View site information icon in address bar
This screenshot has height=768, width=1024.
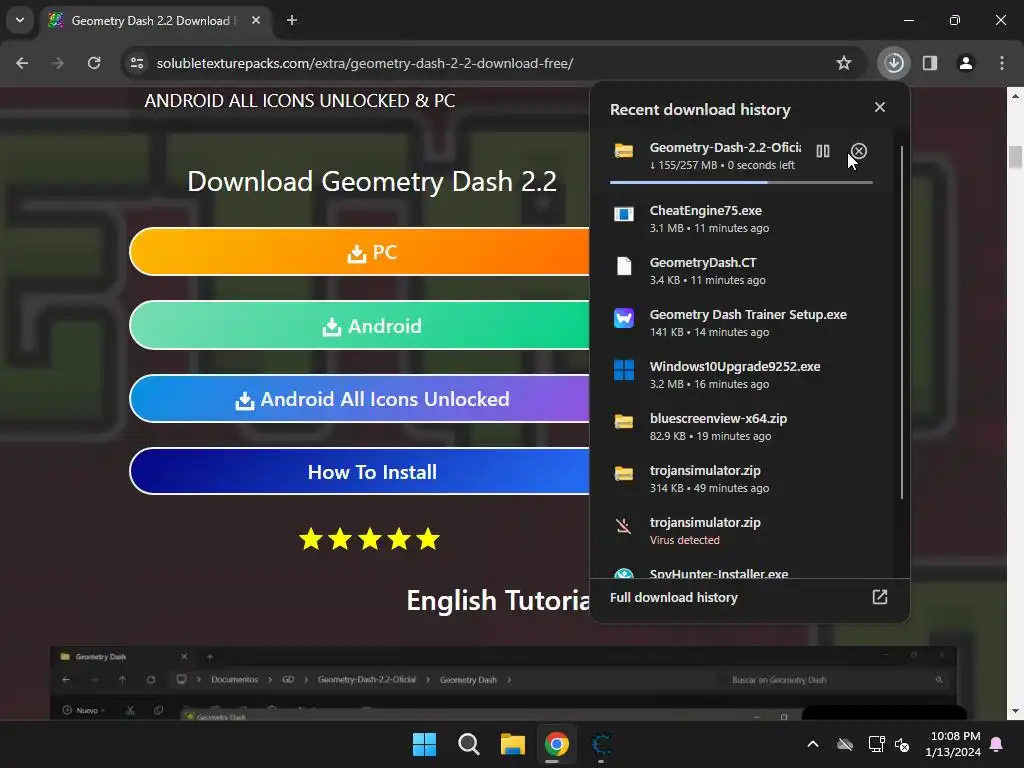[x=137, y=63]
